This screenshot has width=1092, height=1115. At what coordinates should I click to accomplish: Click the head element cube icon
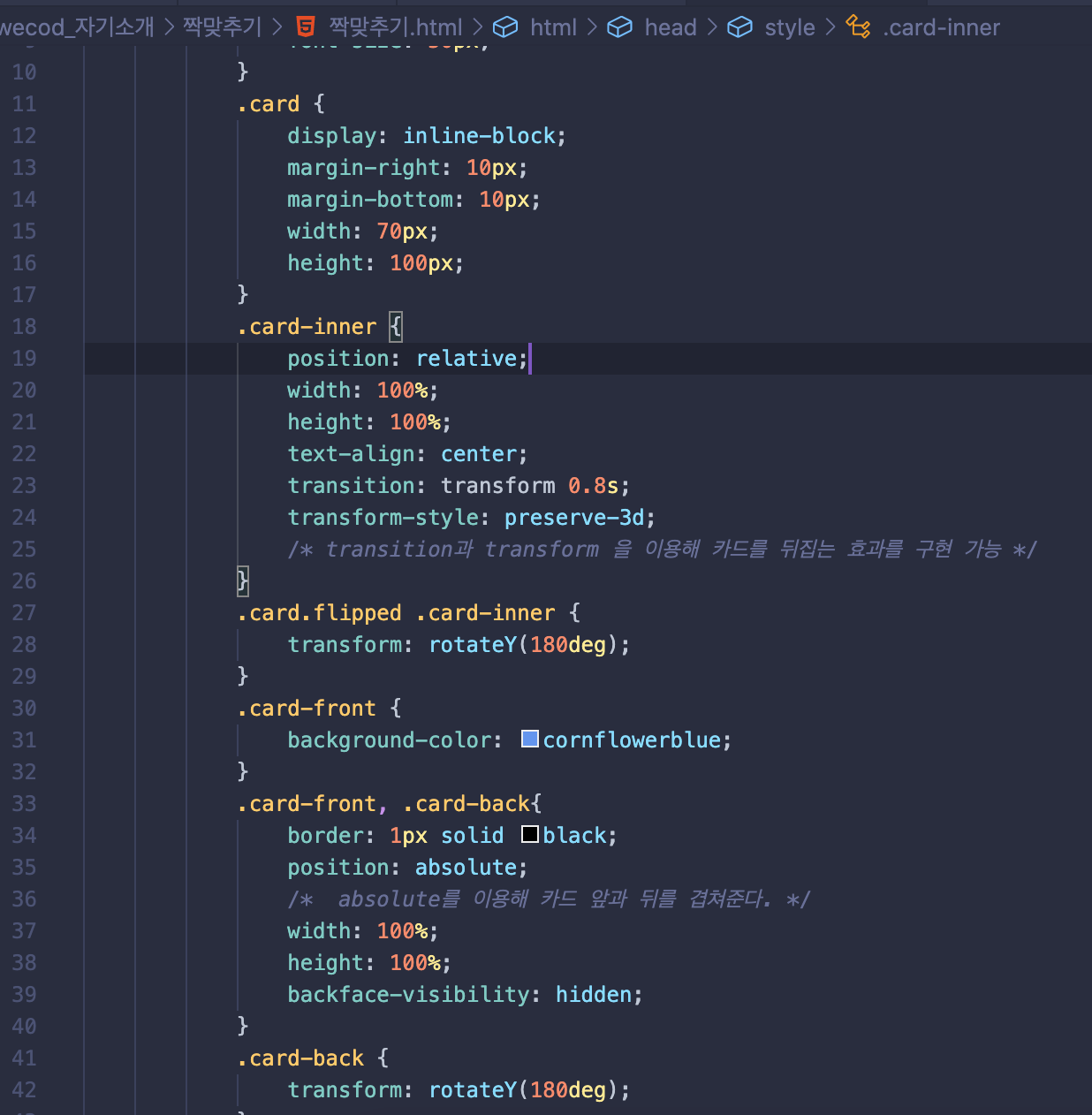pos(619,27)
